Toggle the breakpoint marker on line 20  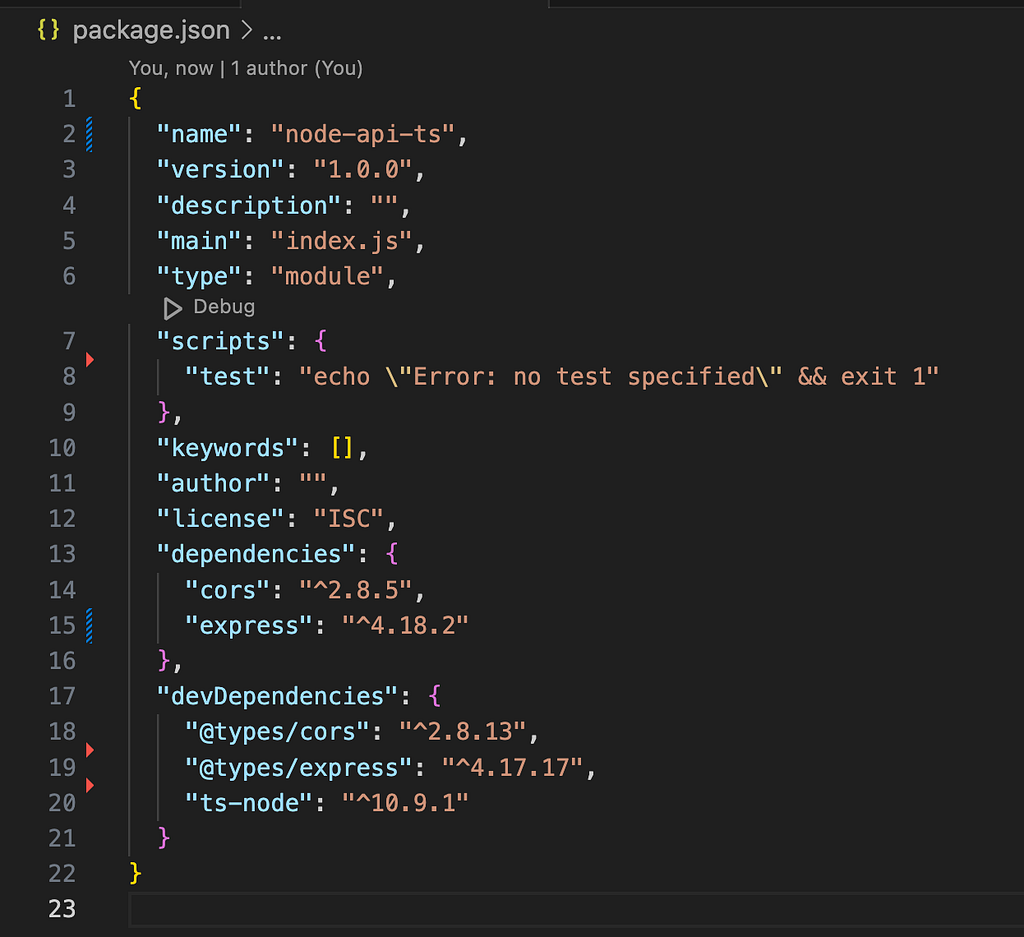(x=89, y=786)
